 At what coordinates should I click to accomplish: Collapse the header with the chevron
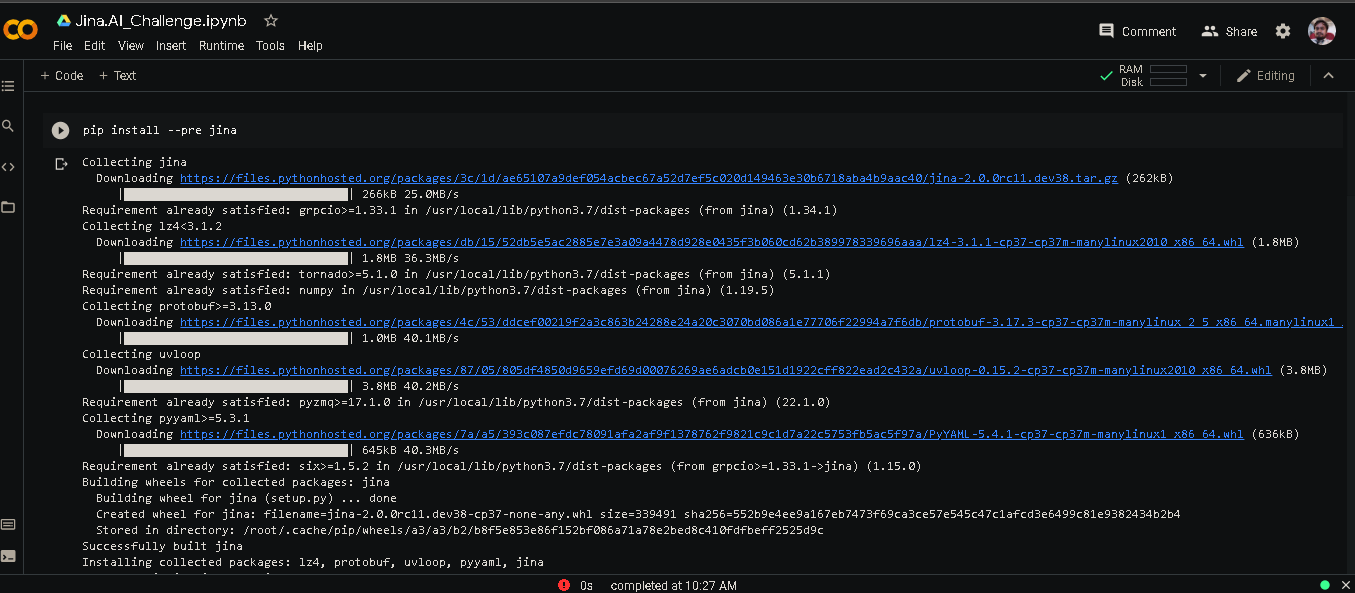point(1329,75)
